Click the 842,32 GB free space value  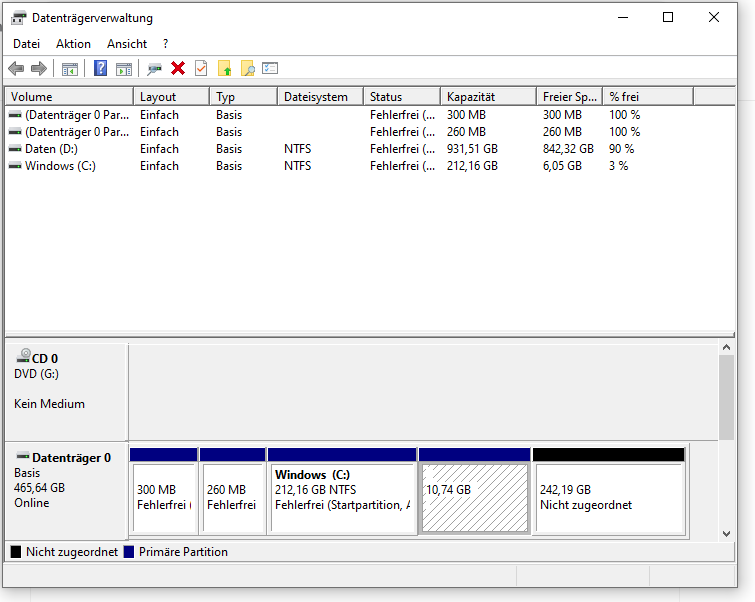pyautogui.click(x=568, y=149)
